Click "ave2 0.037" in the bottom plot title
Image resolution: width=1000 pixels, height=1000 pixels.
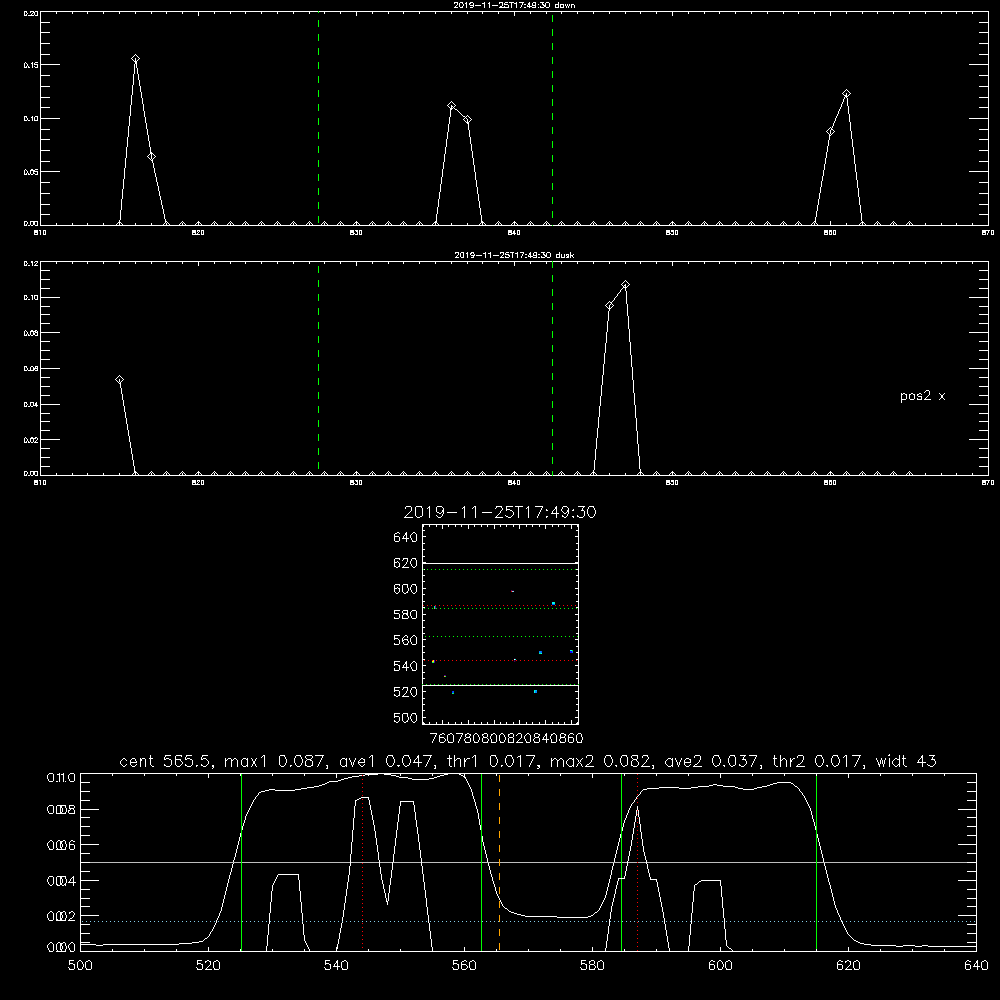point(711,761)
